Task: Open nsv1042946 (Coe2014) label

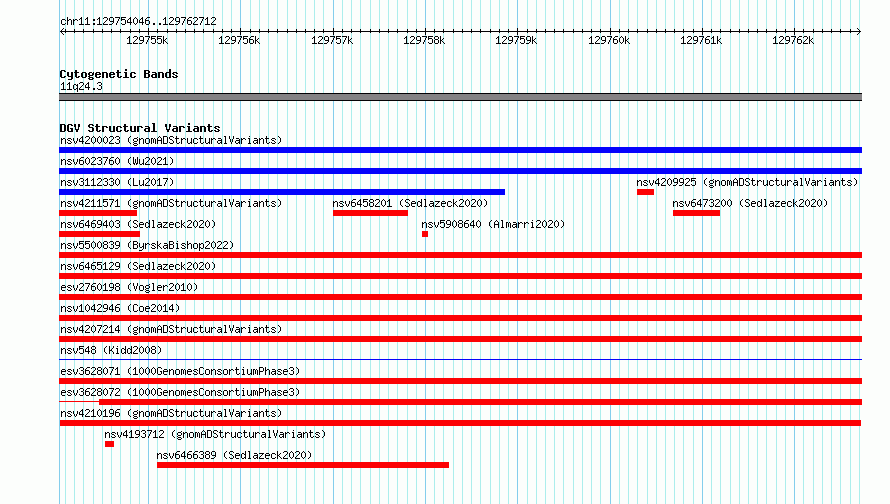Action: [x=120, y=308]
